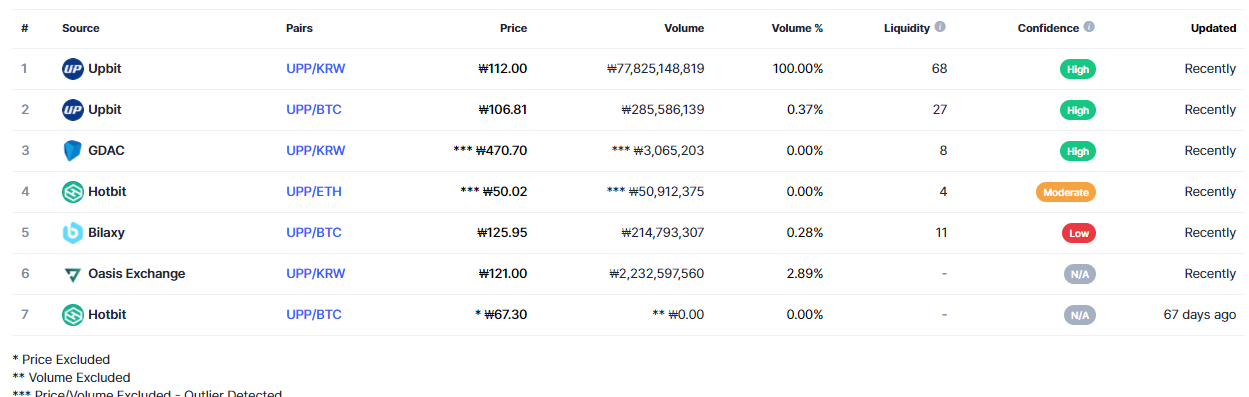This screenshot has height=397, width=1249.
Task: Open the UPP/KRW pair on Upbit
Action: (315, 69)
